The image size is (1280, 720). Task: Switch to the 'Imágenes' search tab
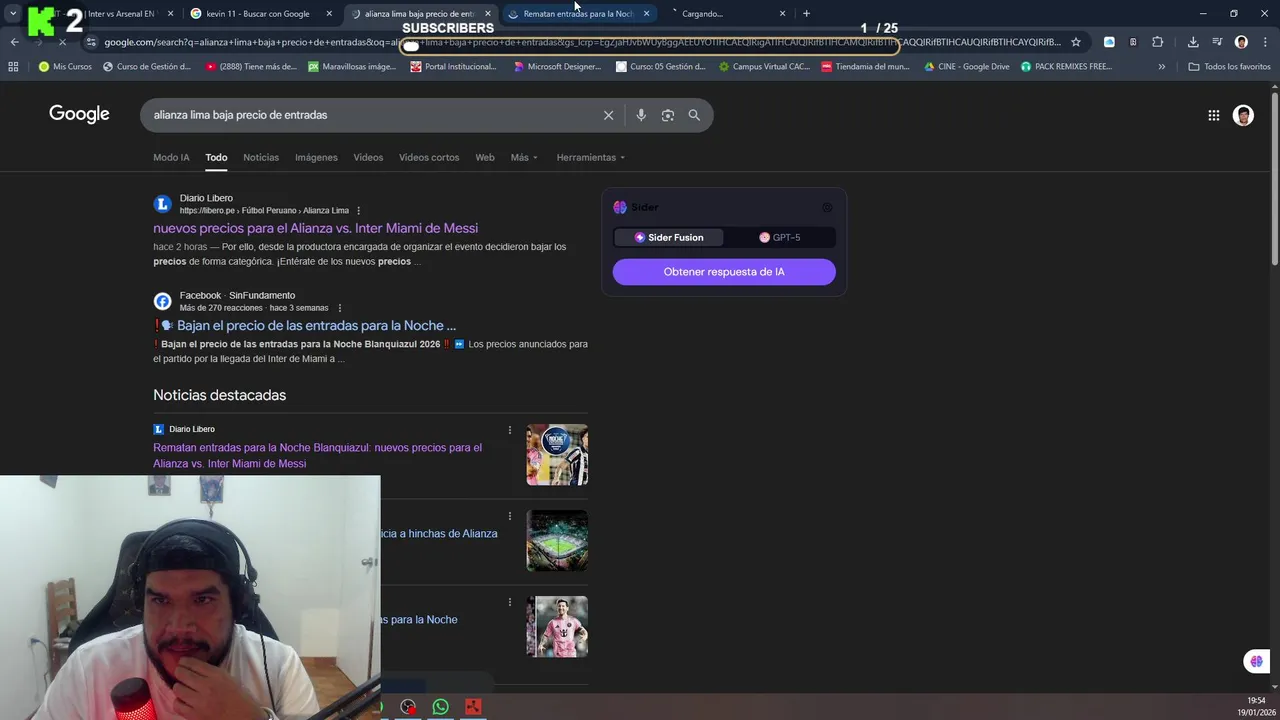coord(316,157)
